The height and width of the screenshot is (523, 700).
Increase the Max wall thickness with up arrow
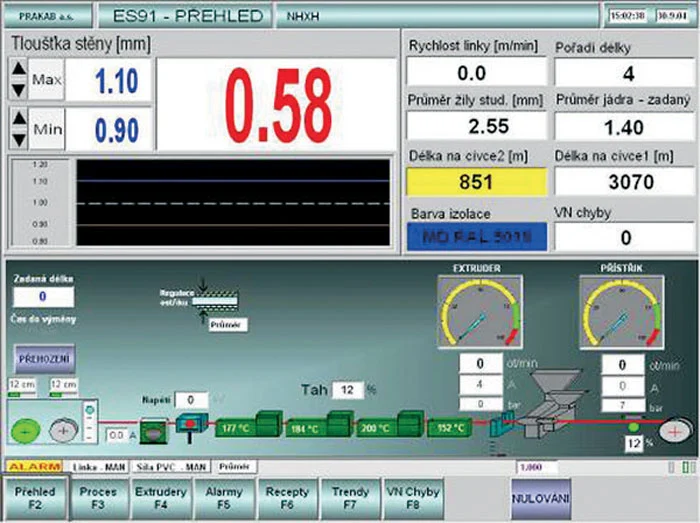[x=18, y=68]
